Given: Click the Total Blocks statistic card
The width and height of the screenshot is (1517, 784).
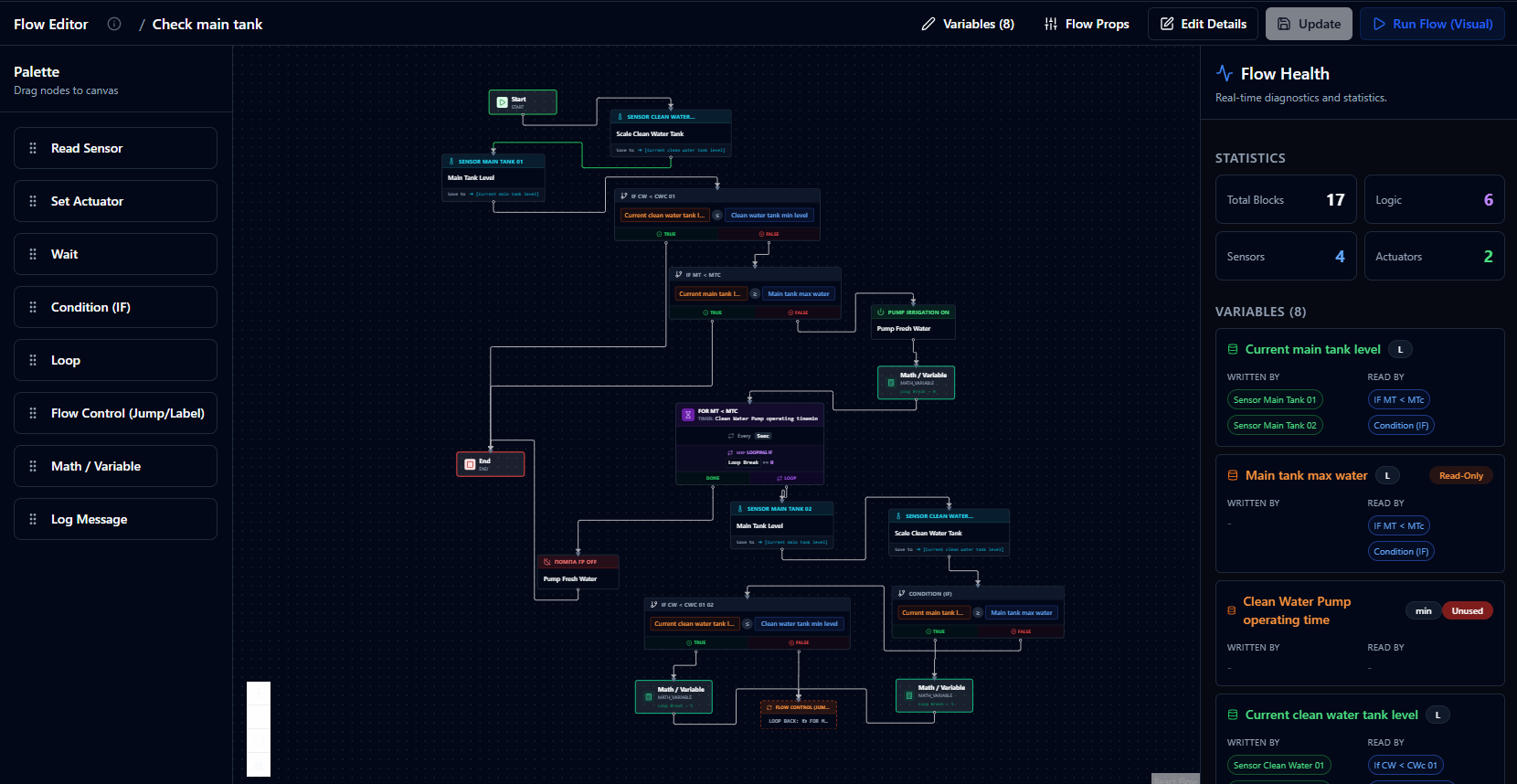Looking at the screenshot, I should tap(1286, 199).
